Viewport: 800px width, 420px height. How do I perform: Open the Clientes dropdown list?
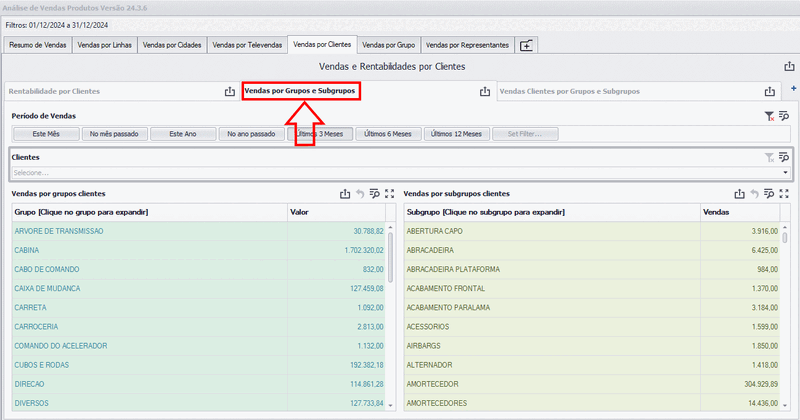pyautogui.click(x=785, y=173)
